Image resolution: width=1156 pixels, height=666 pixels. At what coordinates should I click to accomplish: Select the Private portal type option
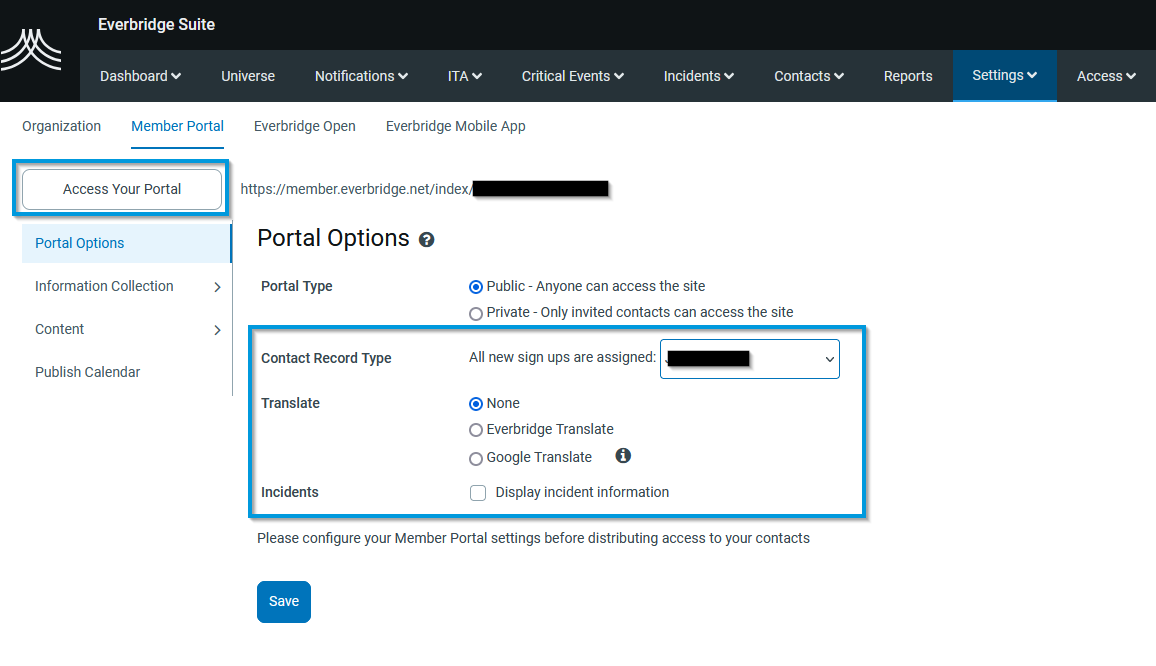coord(476,312)
